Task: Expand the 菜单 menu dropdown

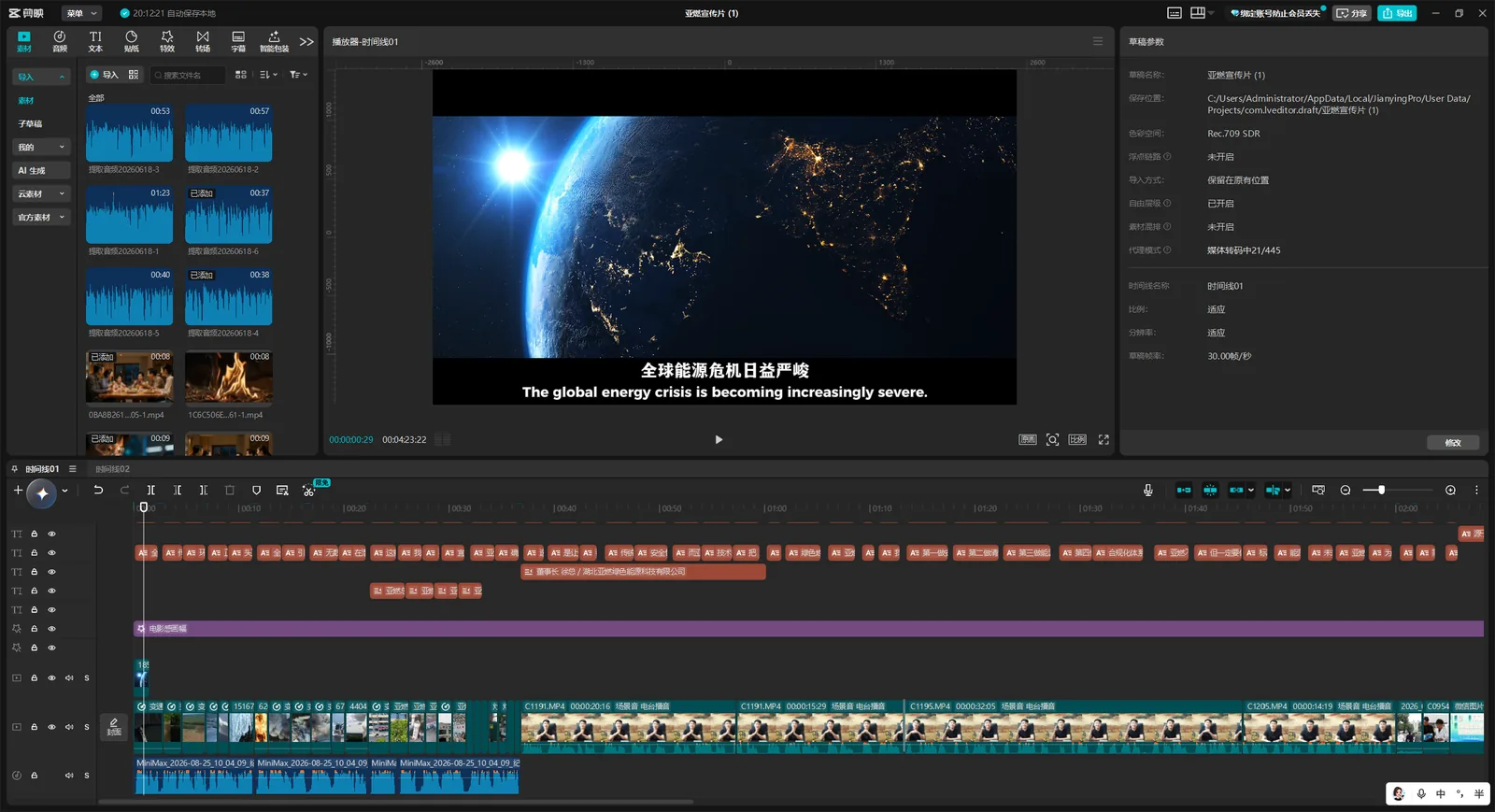Action: (82, 13)
